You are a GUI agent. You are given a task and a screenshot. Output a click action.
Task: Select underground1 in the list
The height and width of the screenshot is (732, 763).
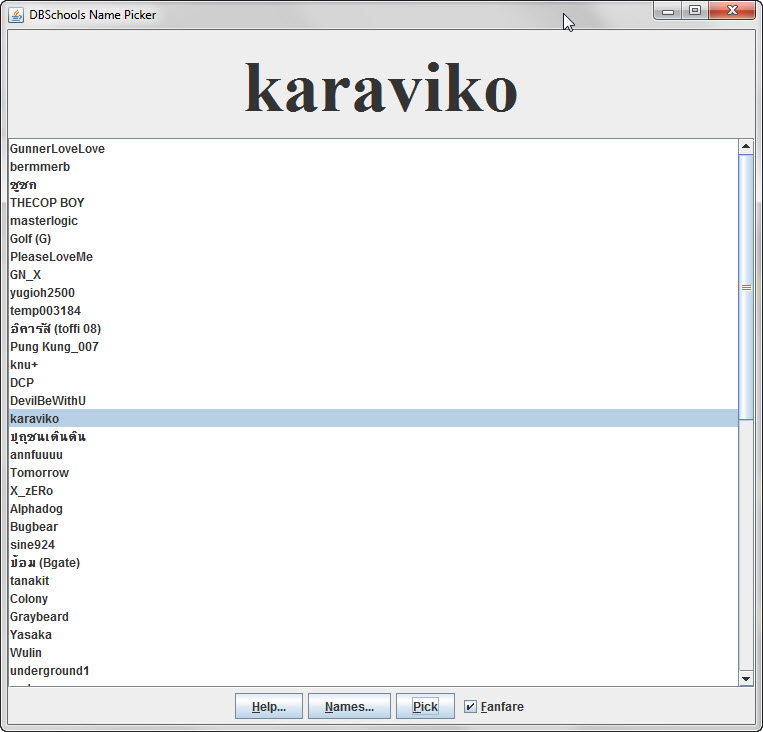pyautogui.click(x=373, y=671)
